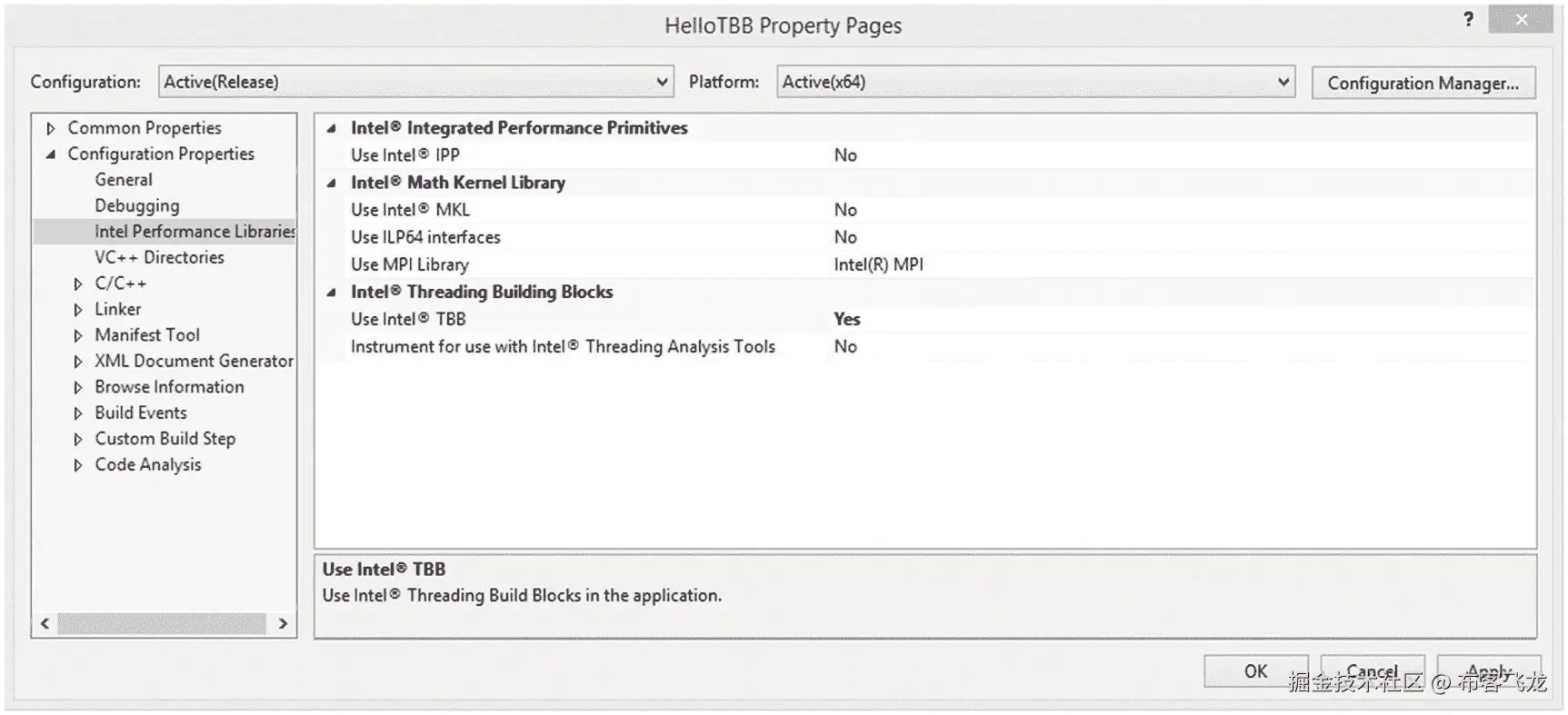The width and height of the screenshot is (1568, 715).
Task: Select VC++ Directories item
Action: (x=159, y=257)
